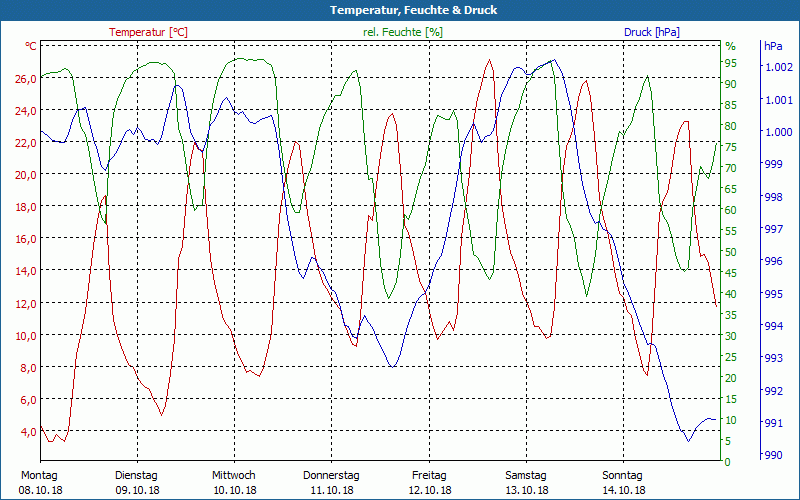Image resolution: width=800 pixels, height=500 pixels.
Task: Click the '45' humidity axis value
Action: [x=731, y=273]
